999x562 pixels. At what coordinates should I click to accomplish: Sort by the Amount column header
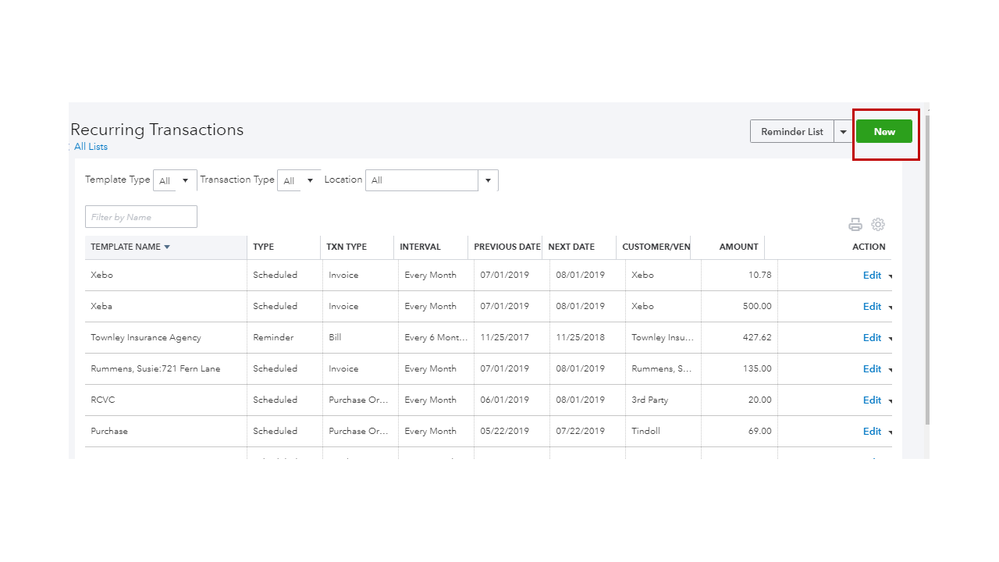click(x=738, y=247)
